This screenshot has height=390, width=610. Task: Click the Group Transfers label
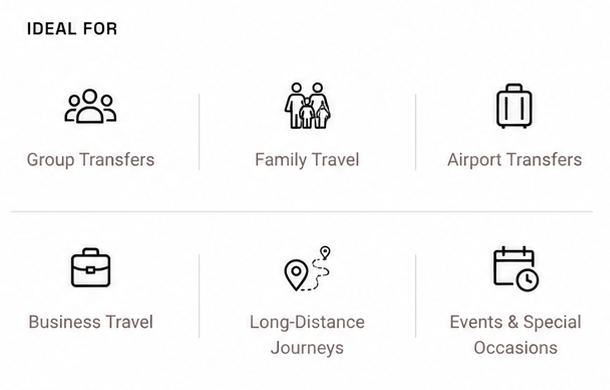[91, 160]
